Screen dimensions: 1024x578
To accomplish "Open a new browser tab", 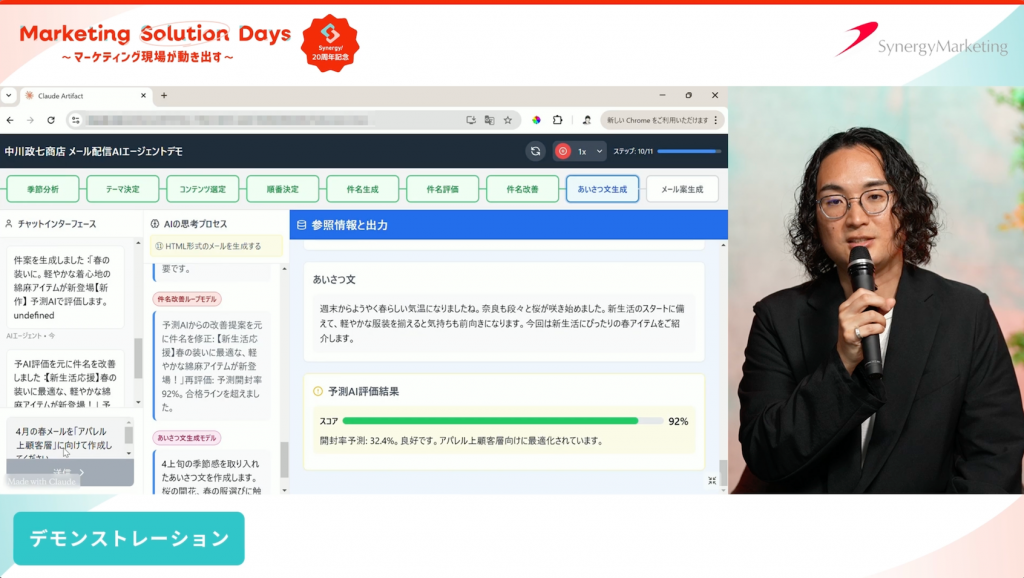I will [x=164, y=95].
